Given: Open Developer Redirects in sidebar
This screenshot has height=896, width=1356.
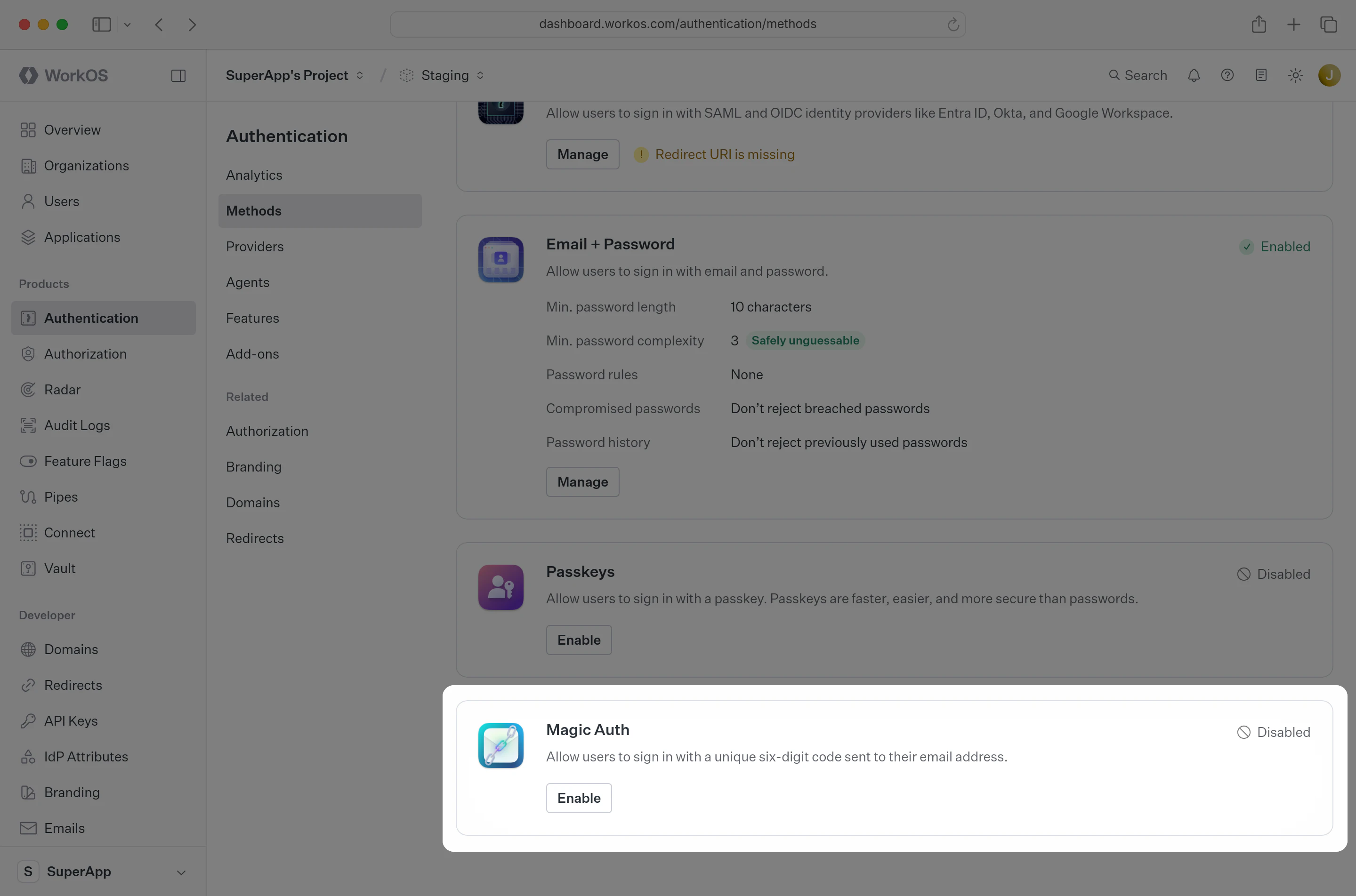Looking at the screenshot, I should point(104,685).
